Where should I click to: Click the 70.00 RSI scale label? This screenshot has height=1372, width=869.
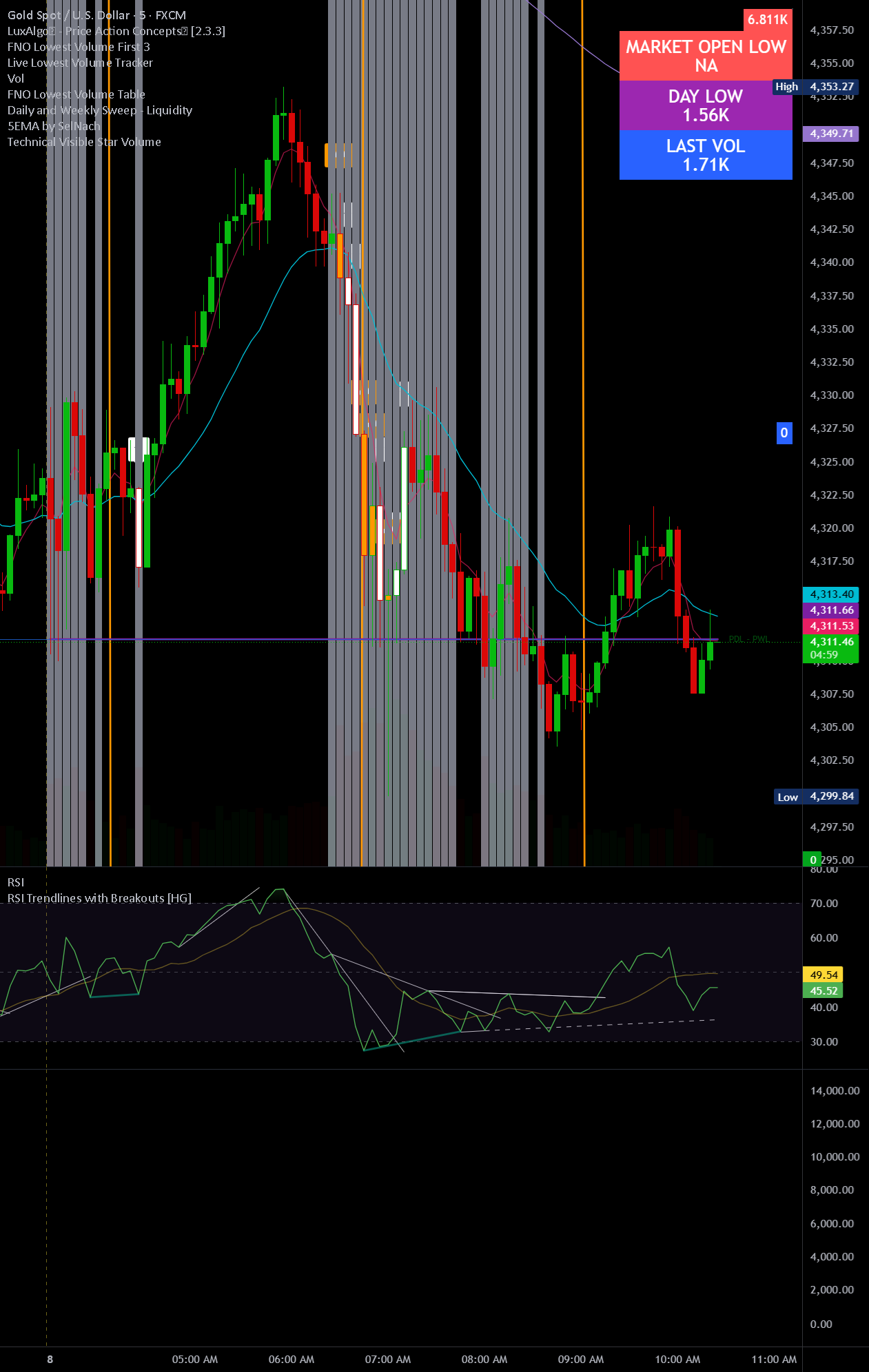point(824,904)
